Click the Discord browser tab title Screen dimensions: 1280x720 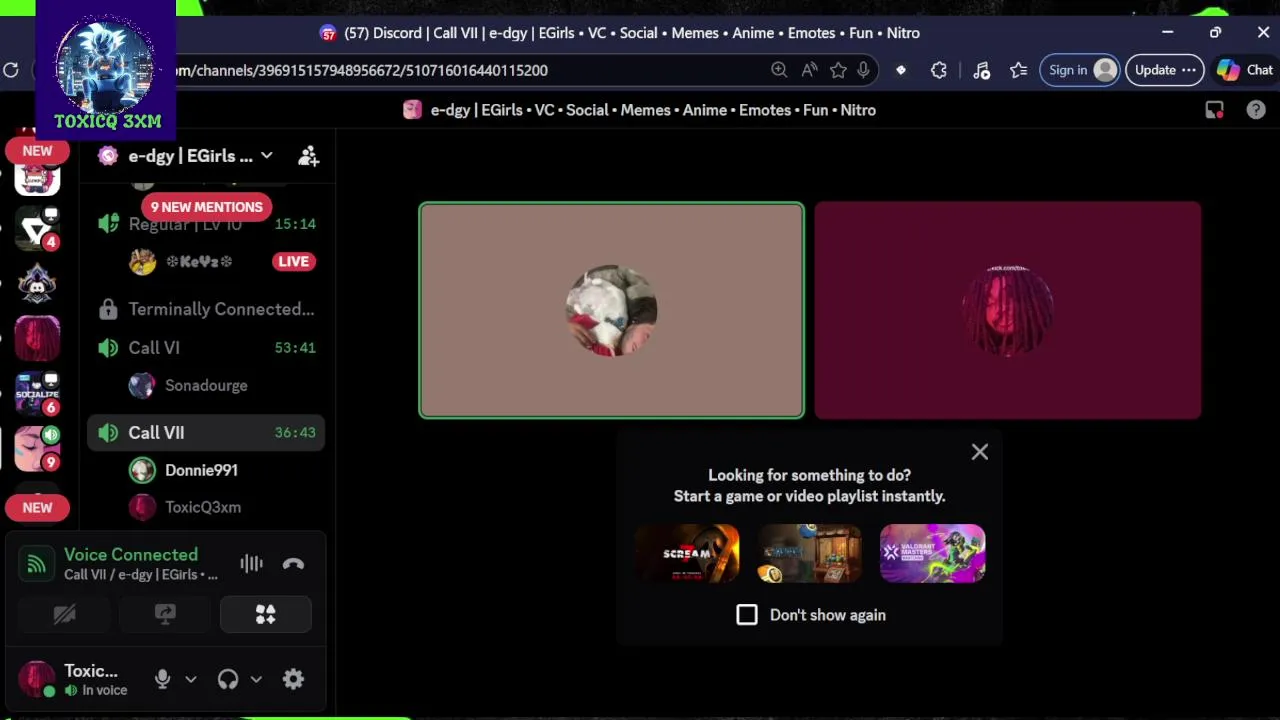point(632,33)
